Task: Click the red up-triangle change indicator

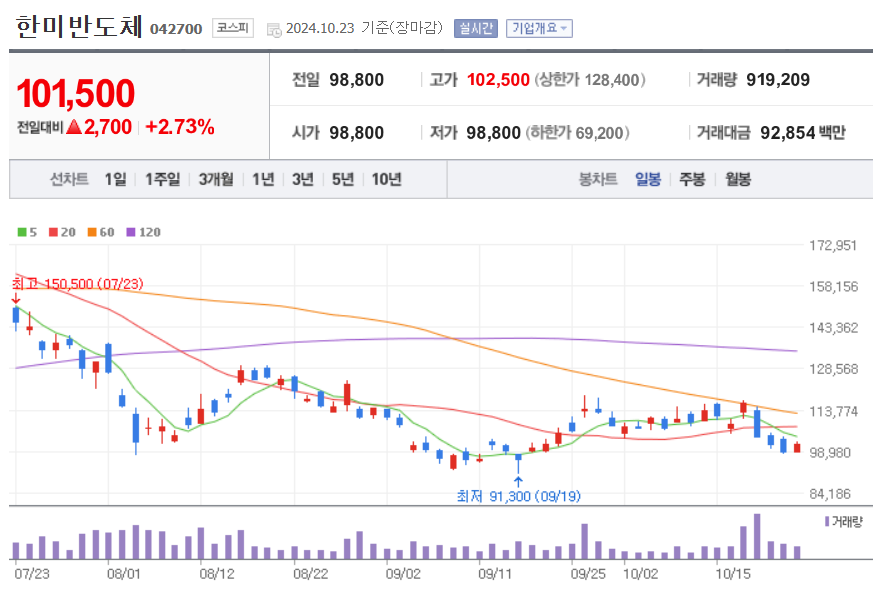Action: tap(74, 127)
